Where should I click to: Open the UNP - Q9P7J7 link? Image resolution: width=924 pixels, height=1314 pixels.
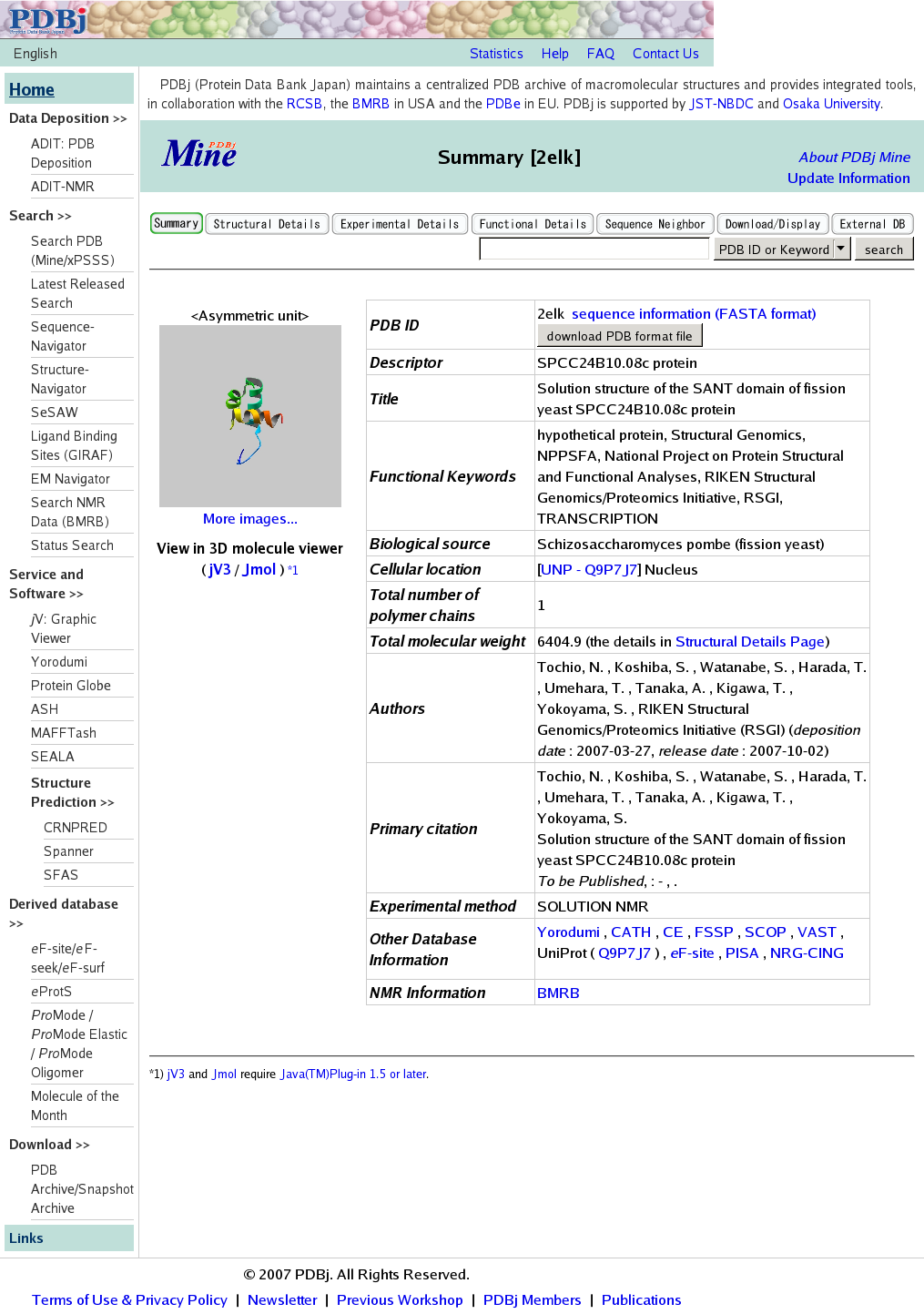pos(589,569)
